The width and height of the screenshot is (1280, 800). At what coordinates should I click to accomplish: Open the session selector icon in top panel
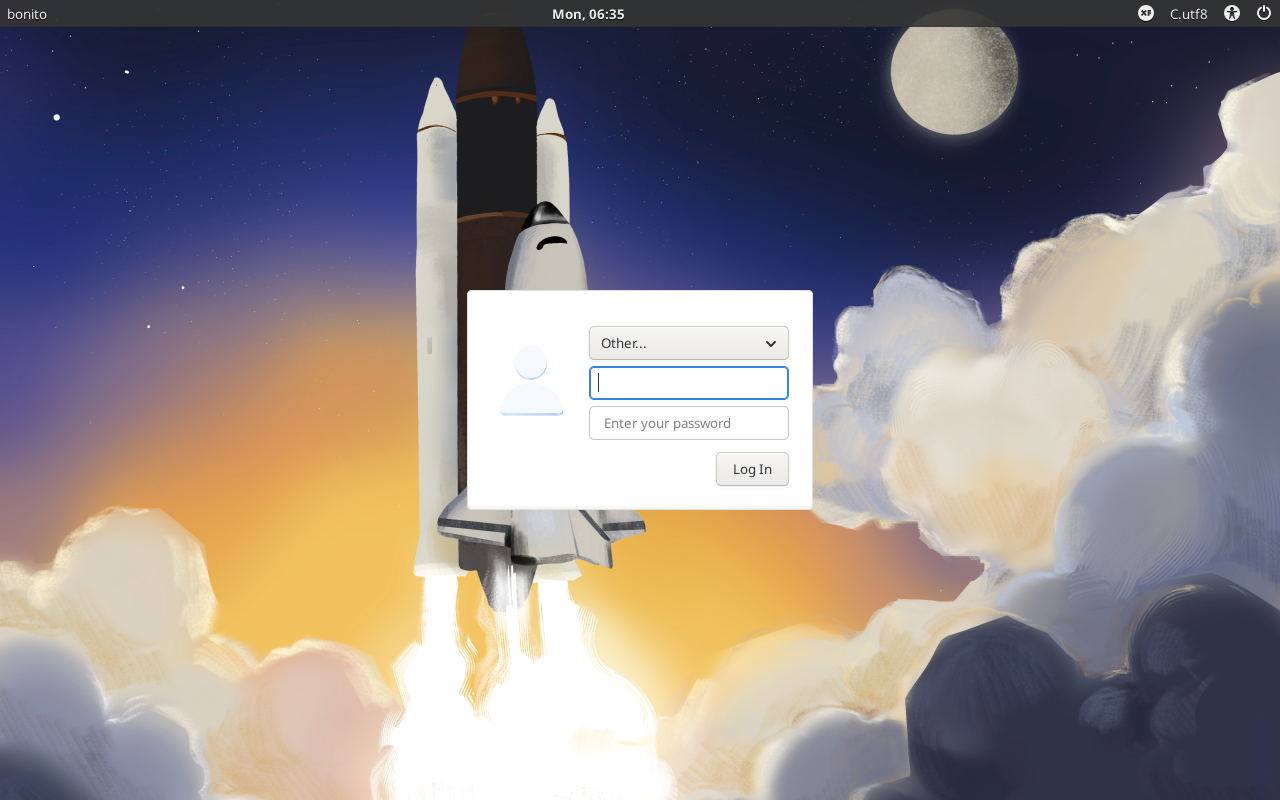coord(1146,13)
